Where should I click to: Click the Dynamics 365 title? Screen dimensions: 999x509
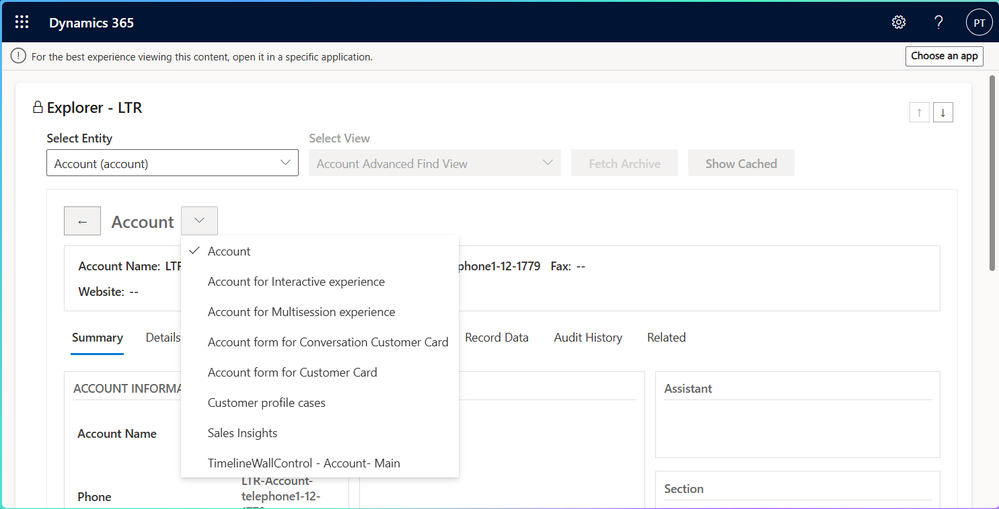pyautogui.click(x=92, y=23)
